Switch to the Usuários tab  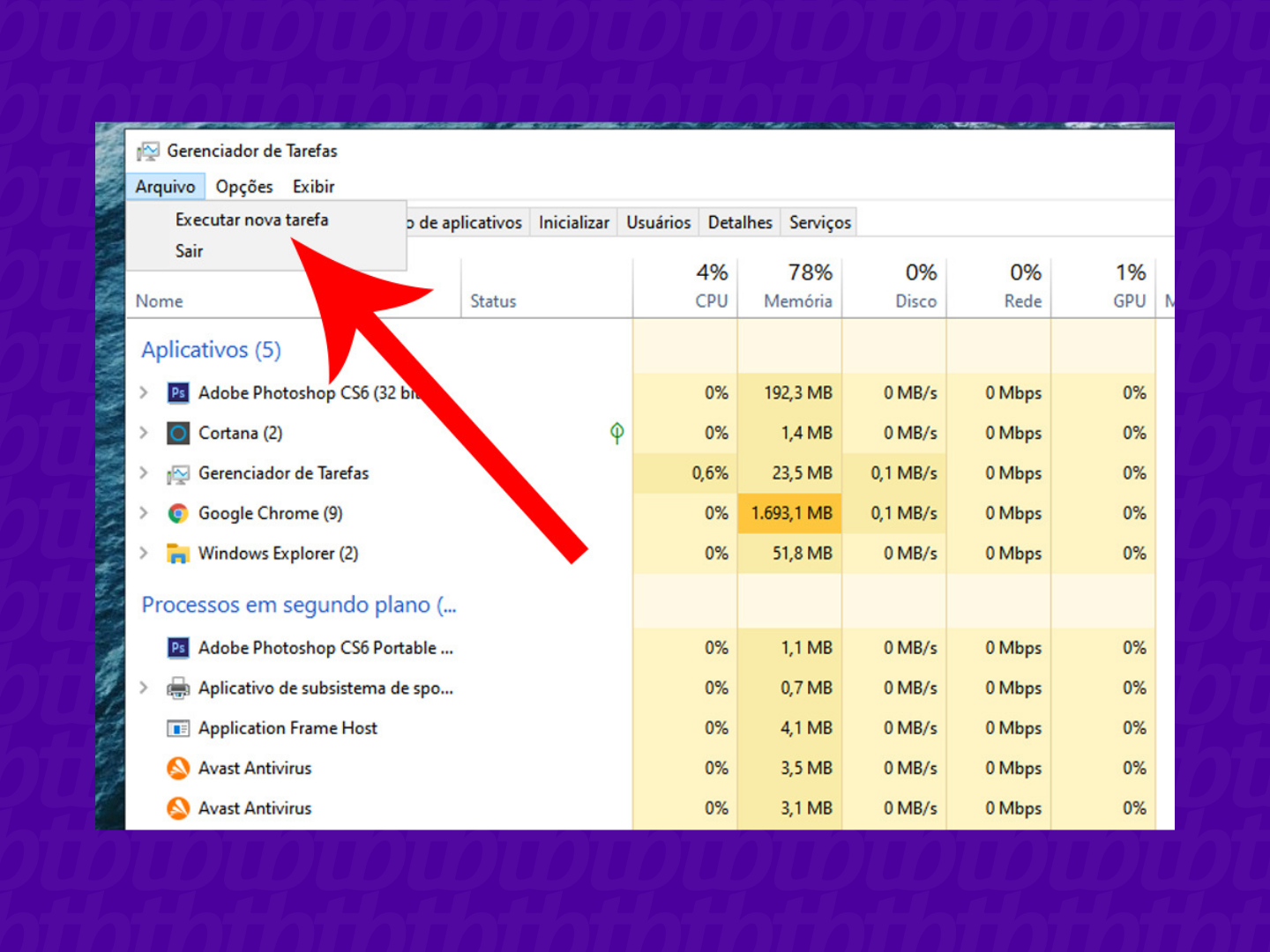[x=659, y=222]
